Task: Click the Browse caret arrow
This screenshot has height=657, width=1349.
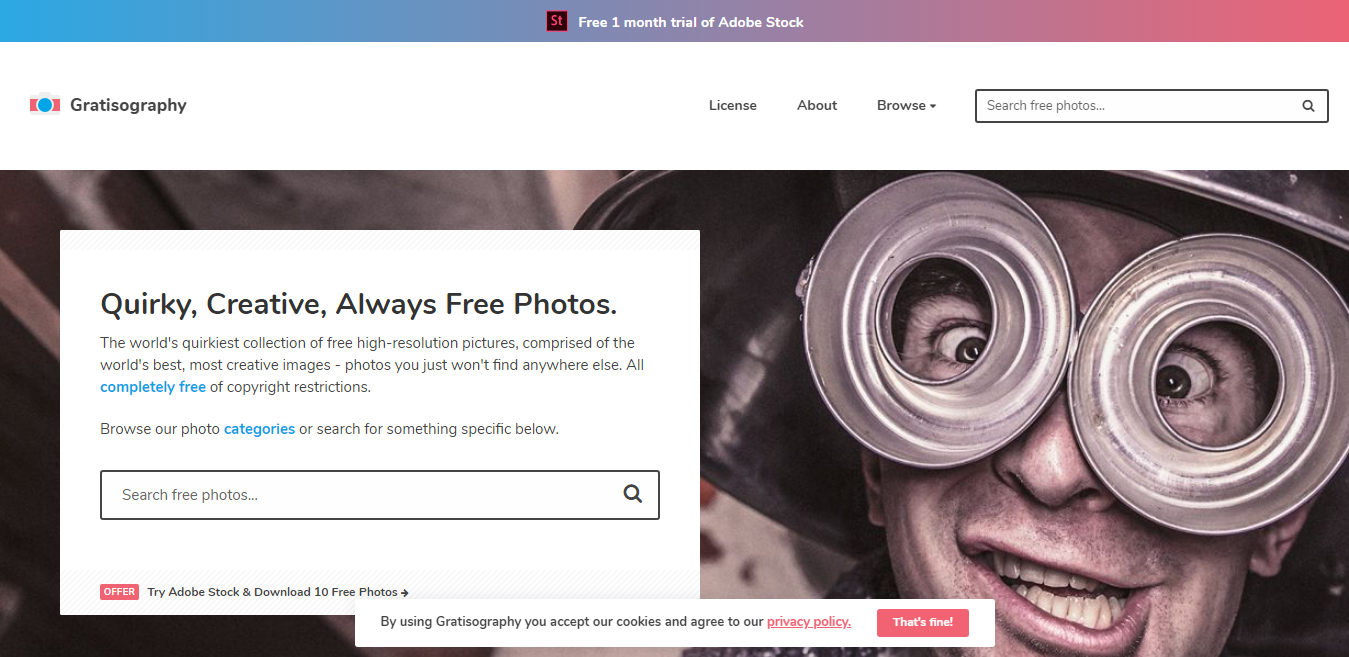Action: pyautogui.click(x=933, y=106)
